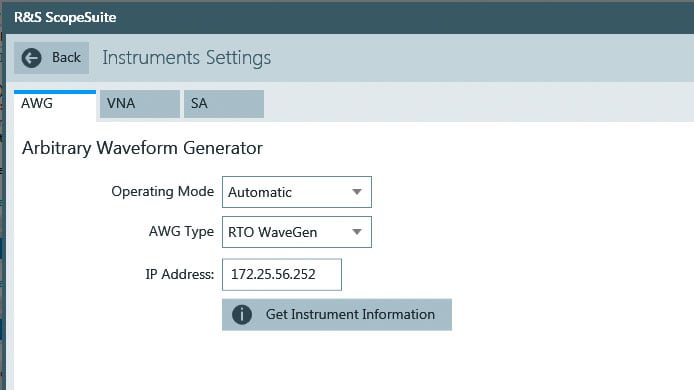
Task: Click the info icon on Get Instrument Information
Action: 242,315
